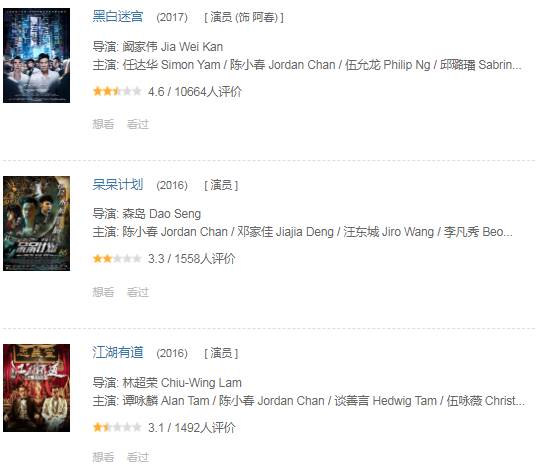Click the star rating icons for 江湖有道
This screenshot has height=465, width=536.
tap(117, 427)
